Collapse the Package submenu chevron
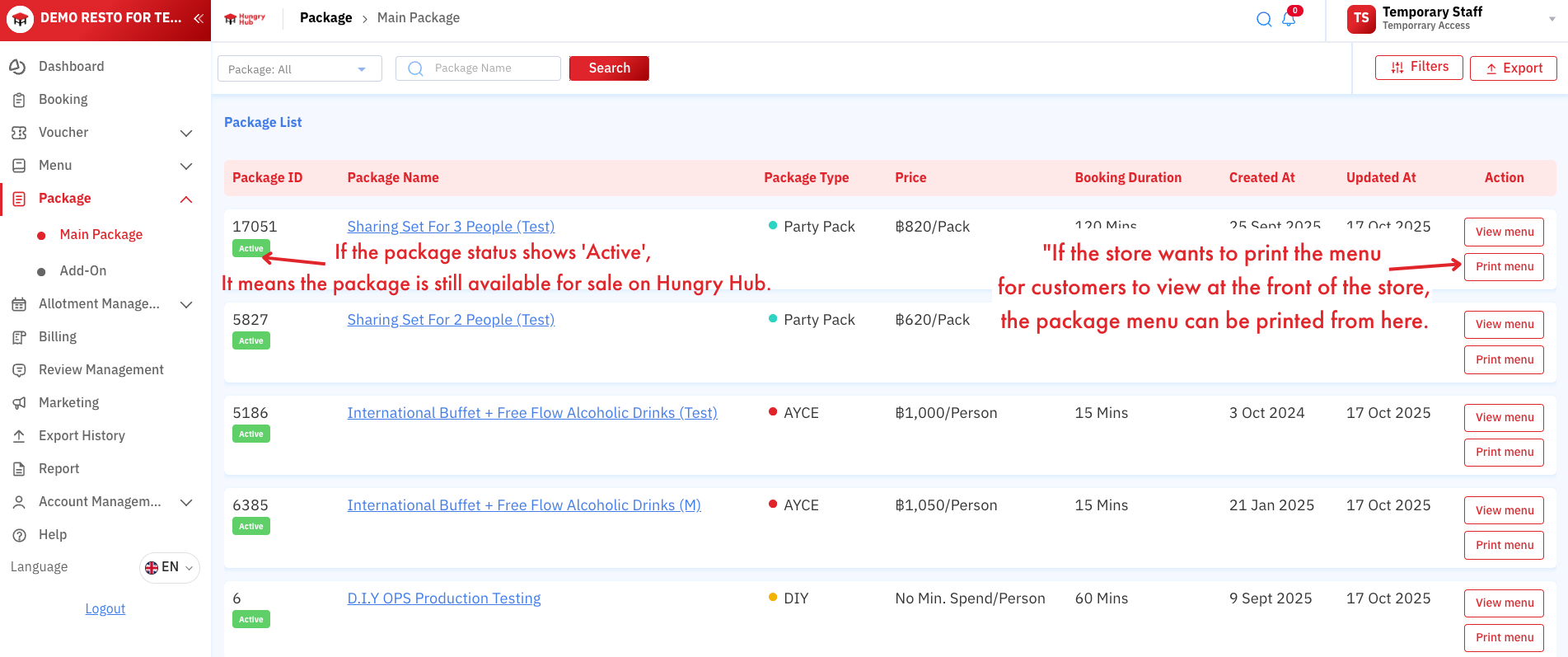Image resolution: width=1568 pixels, height=657 pixels. click(186, 199)
